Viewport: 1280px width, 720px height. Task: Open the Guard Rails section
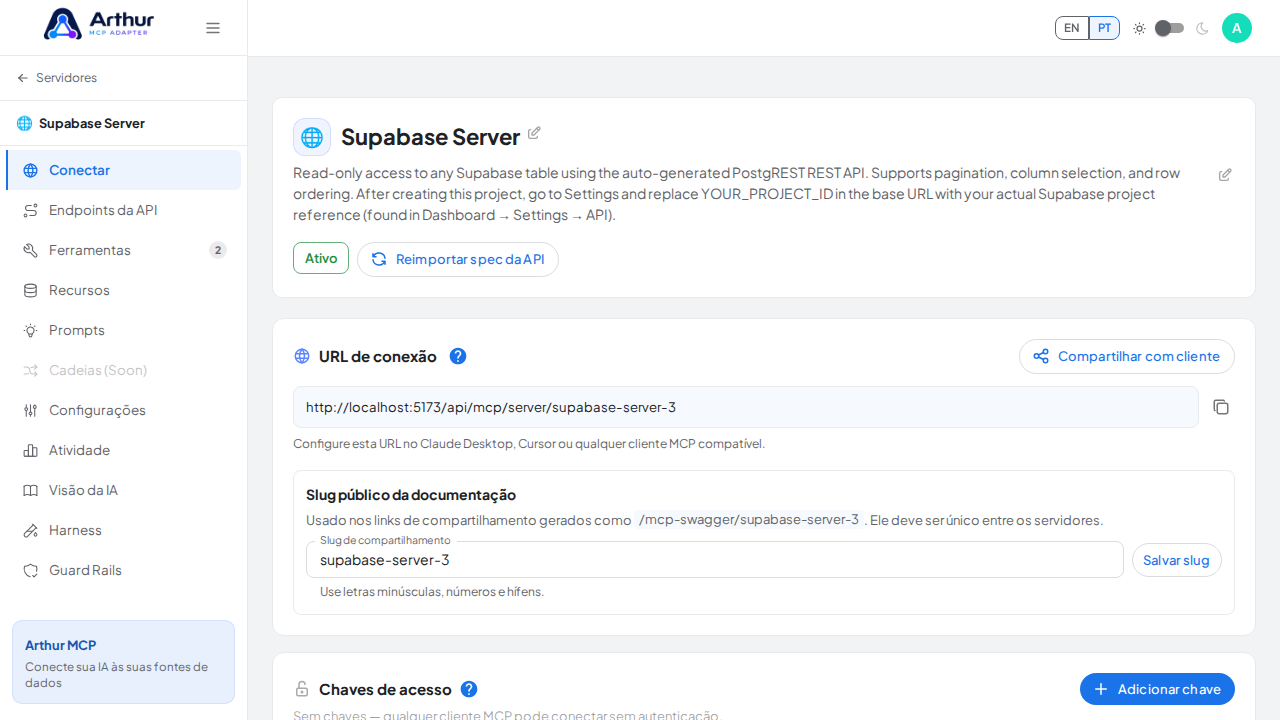[124, 570]
